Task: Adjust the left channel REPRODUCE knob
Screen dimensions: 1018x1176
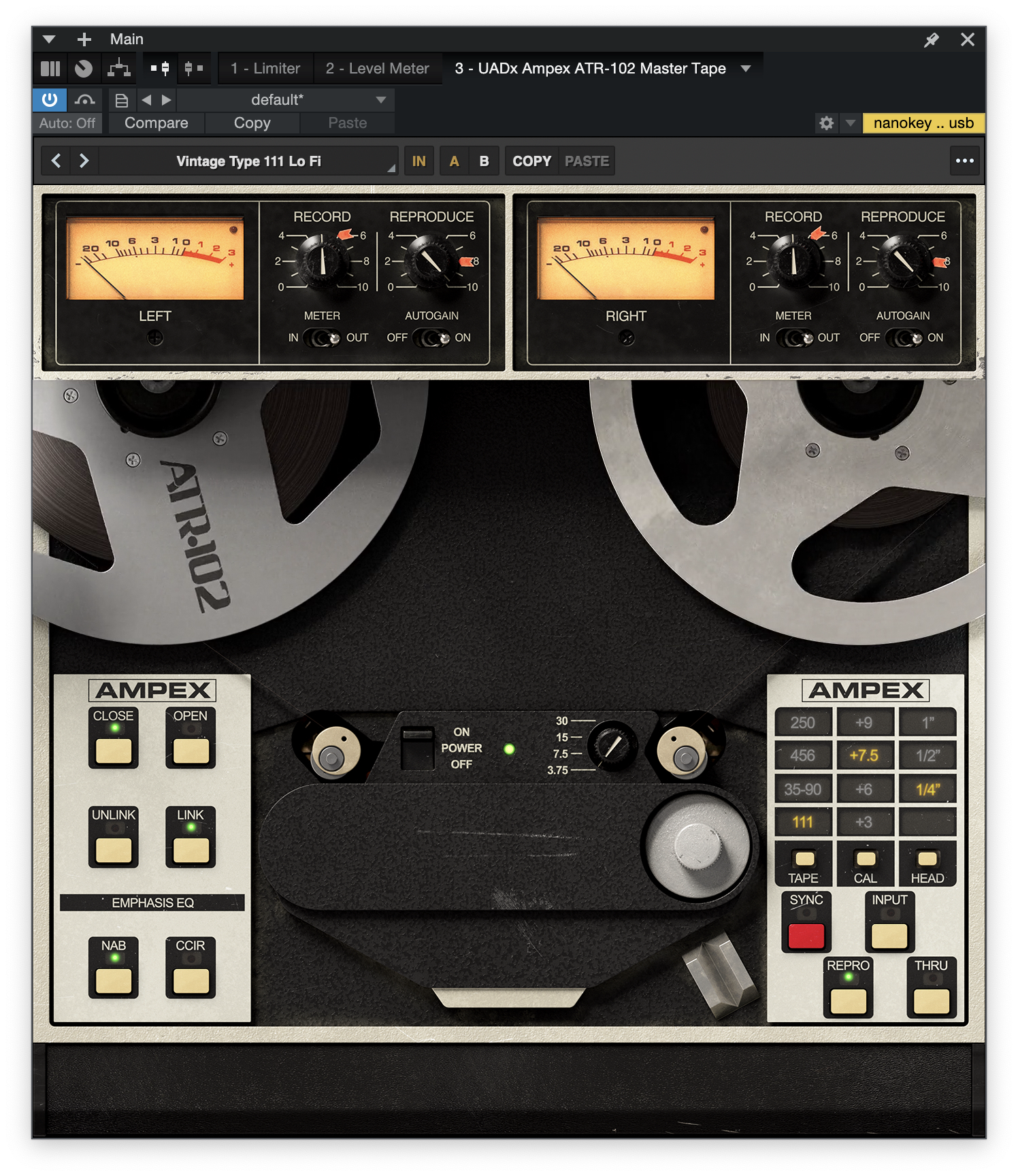Action: tap(431, 262)
